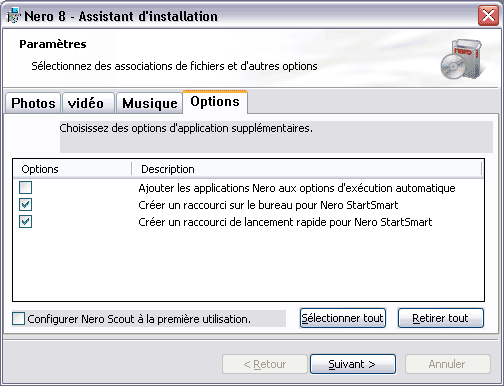The image size is (504, 386).
Task: Uncheck quick launch shortcut for Nero StartSmart
Action: (26, 222)
